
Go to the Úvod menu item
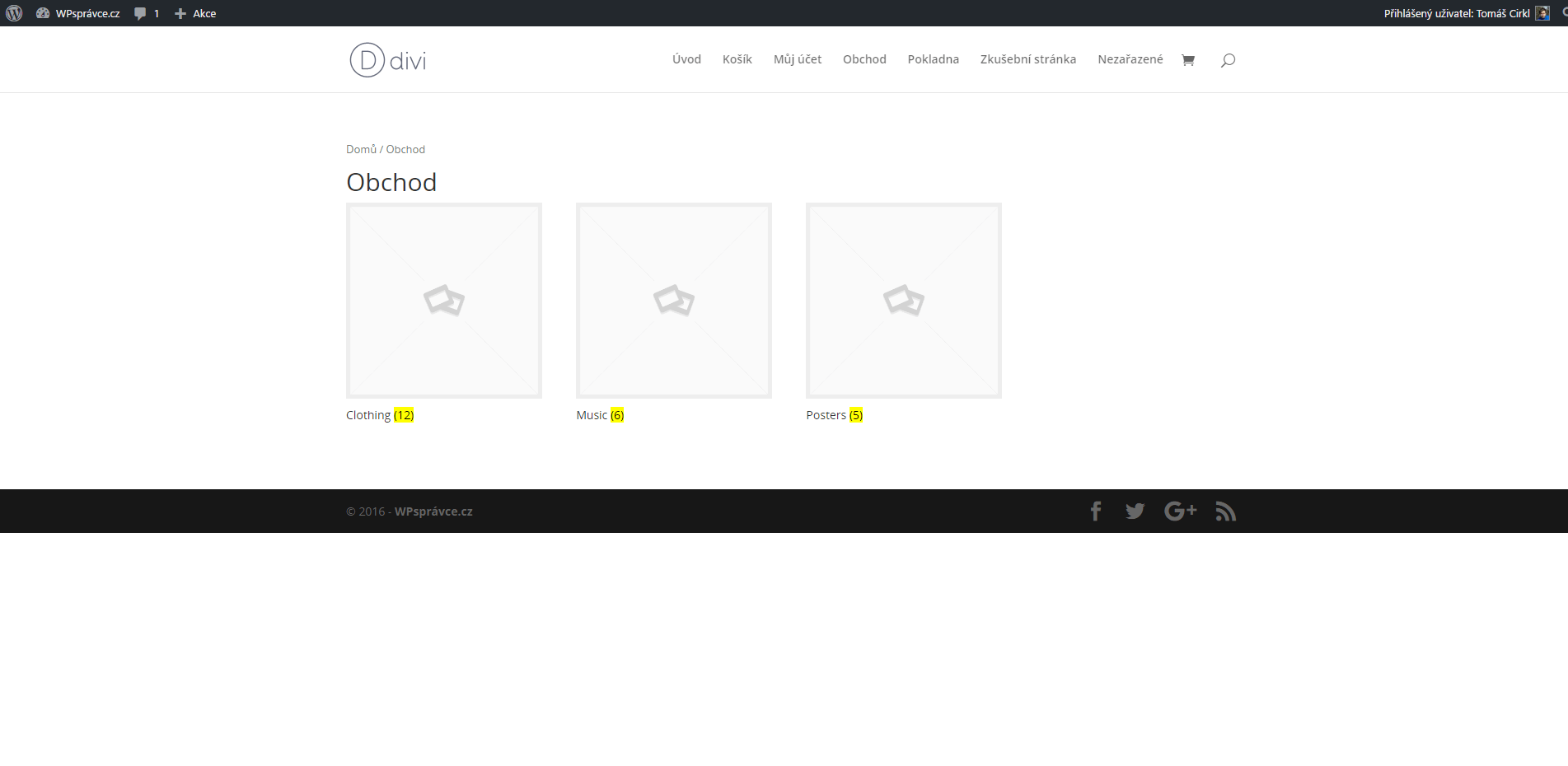click(686, 59)
